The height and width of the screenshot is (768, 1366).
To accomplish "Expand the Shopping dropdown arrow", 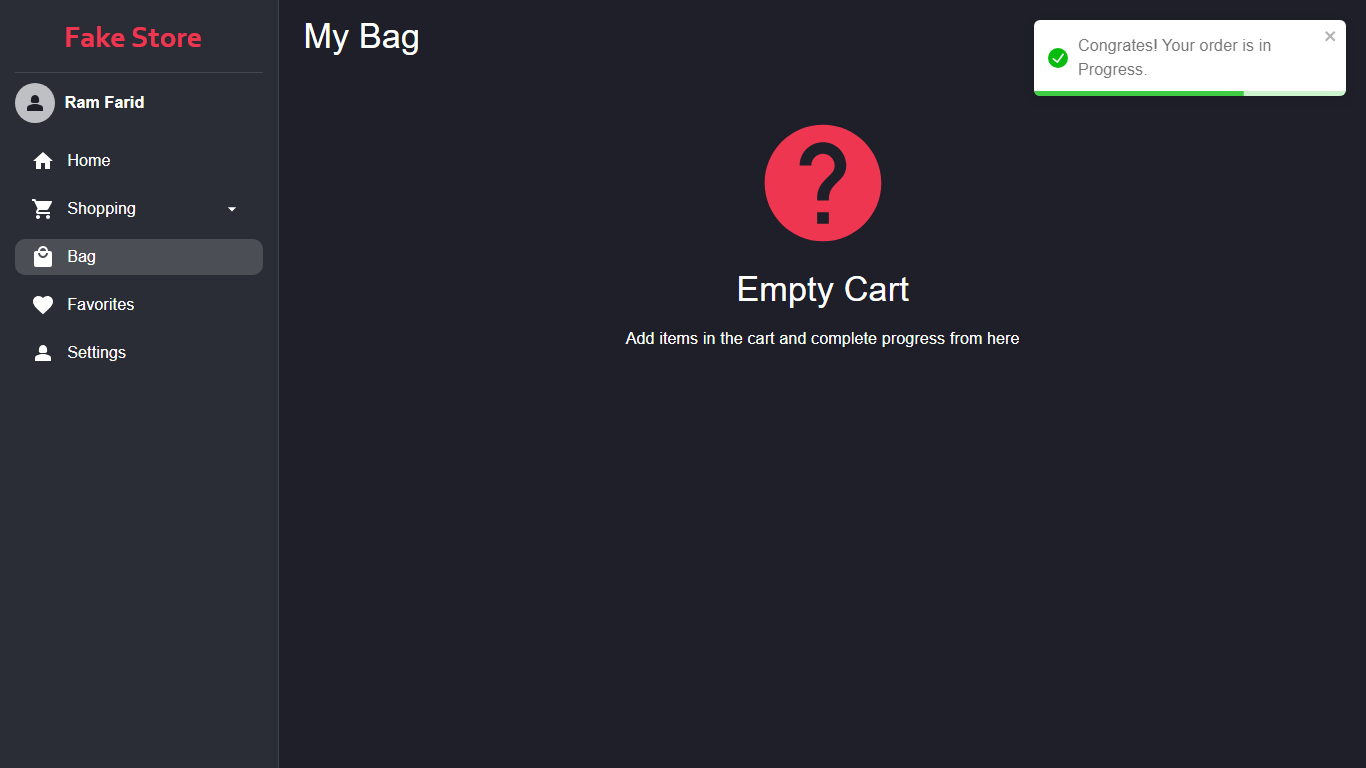I will point(232,209).
